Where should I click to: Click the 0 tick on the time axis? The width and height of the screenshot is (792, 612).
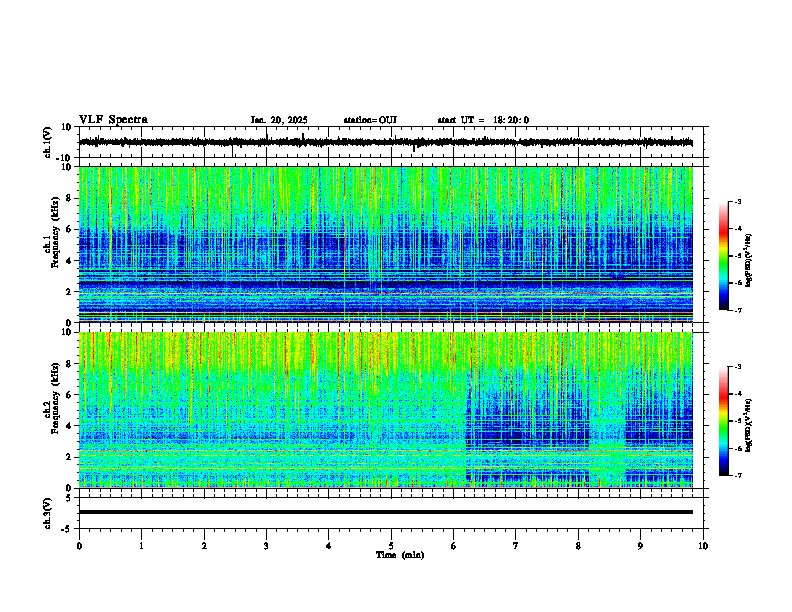point(79,546)
